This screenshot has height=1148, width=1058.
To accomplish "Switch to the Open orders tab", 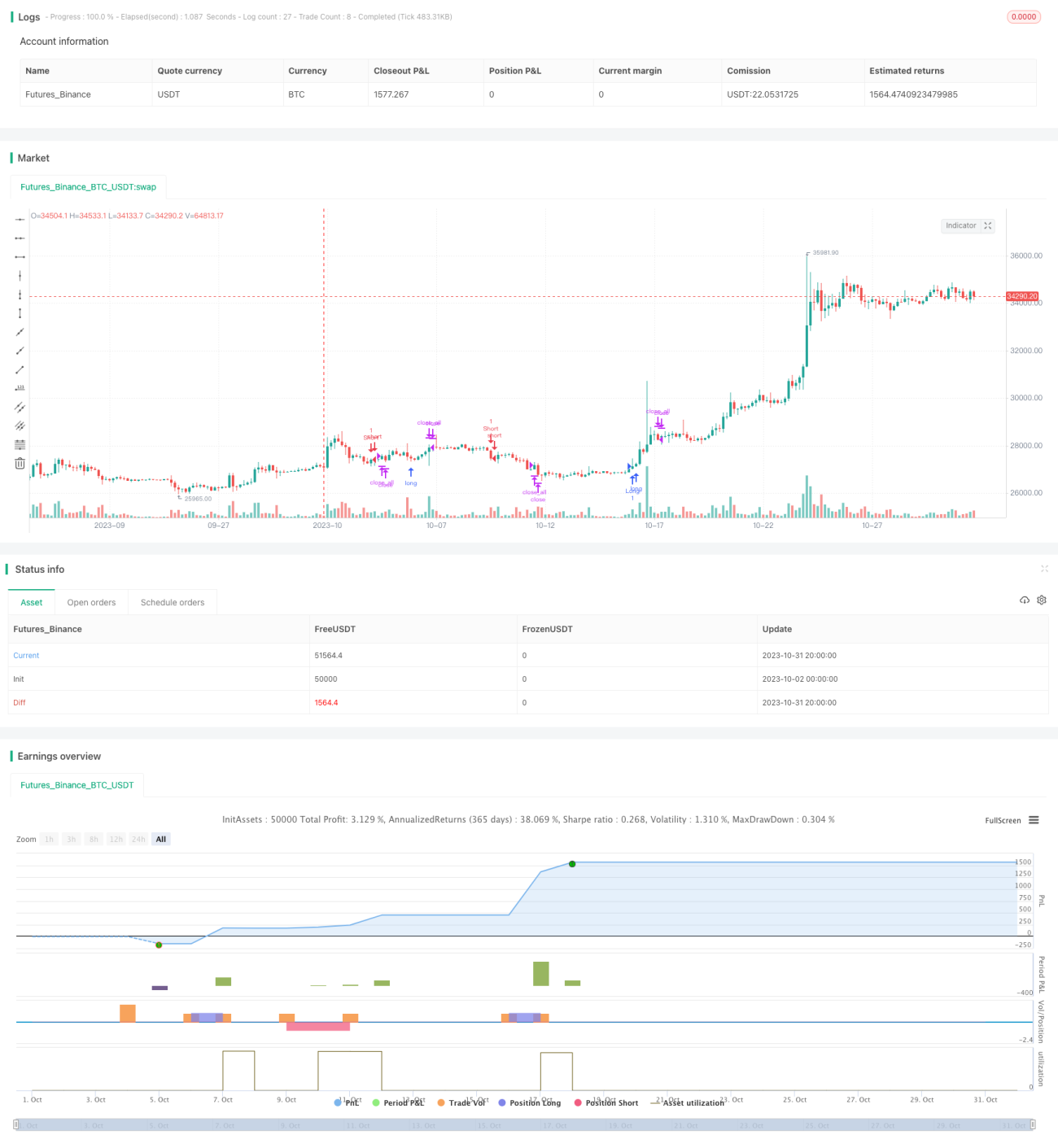I will (91, 602).
